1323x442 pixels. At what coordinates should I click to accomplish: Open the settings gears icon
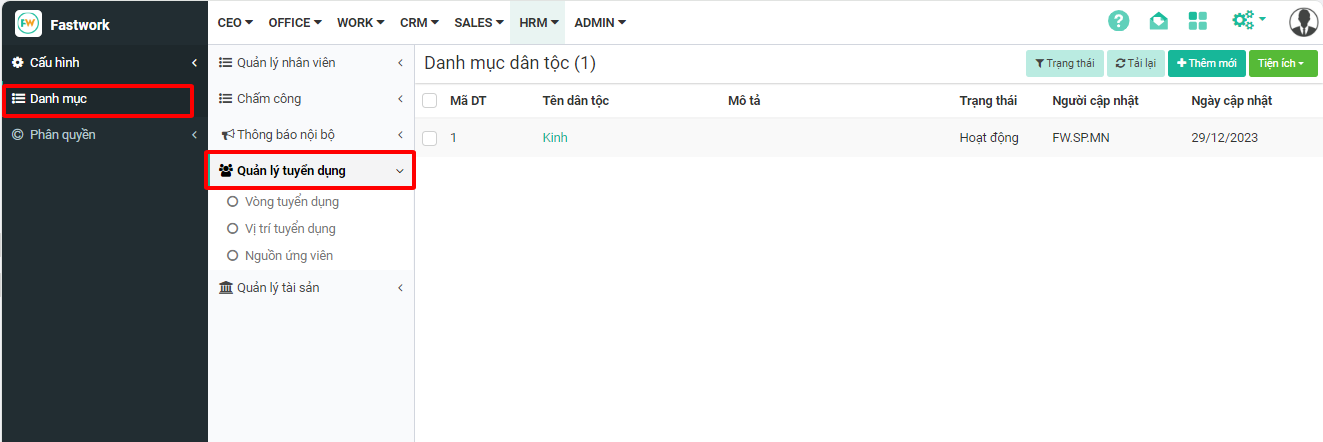[1248, 21]
